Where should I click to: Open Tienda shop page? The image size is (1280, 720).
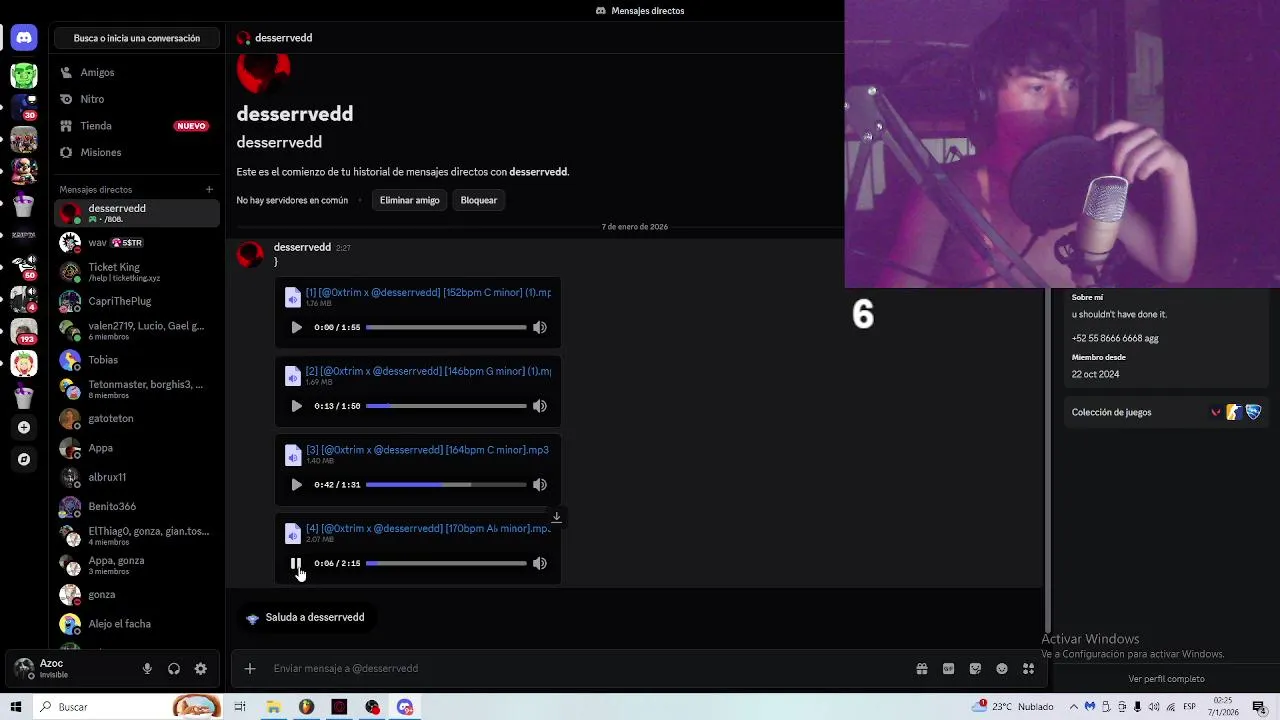pos(137,126)
